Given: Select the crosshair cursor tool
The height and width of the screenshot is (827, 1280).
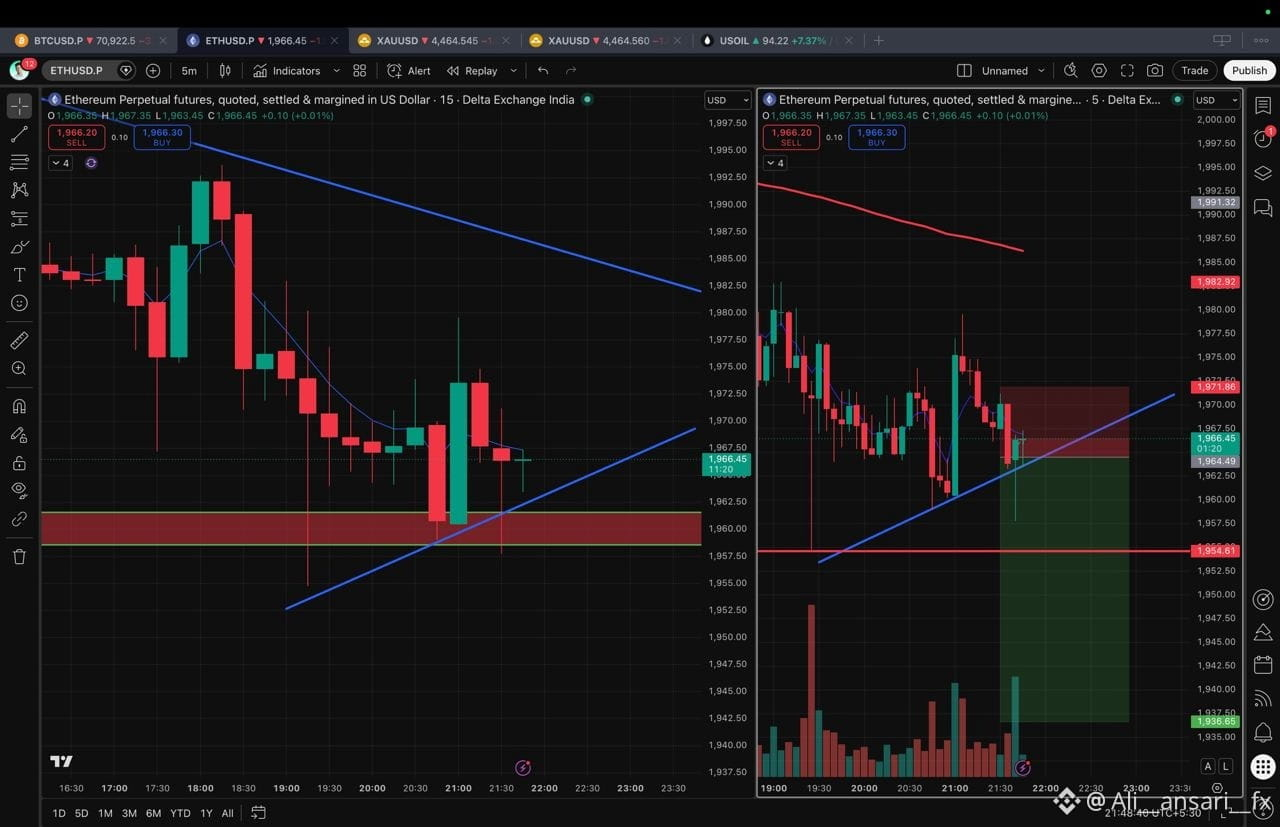Looking at the screenshot, I should [19, 106].
